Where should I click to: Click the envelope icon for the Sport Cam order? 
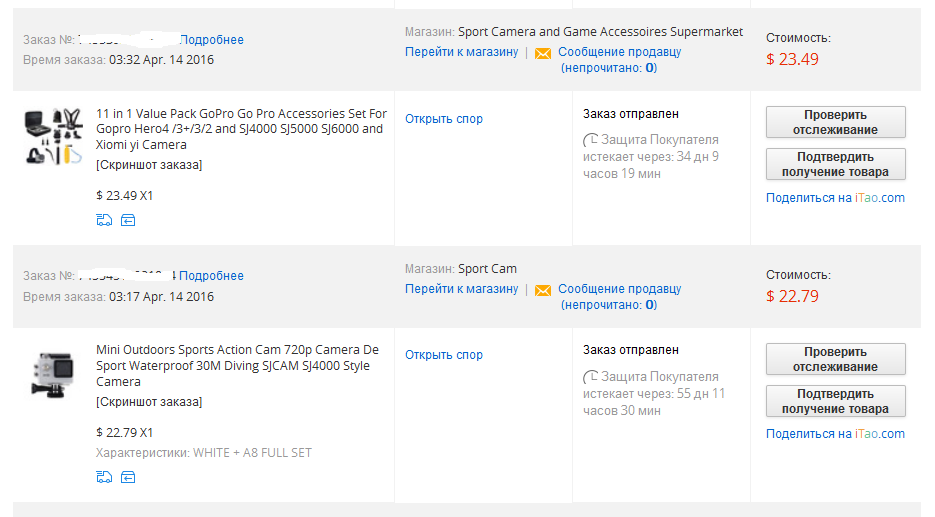(x=543, y=290)
